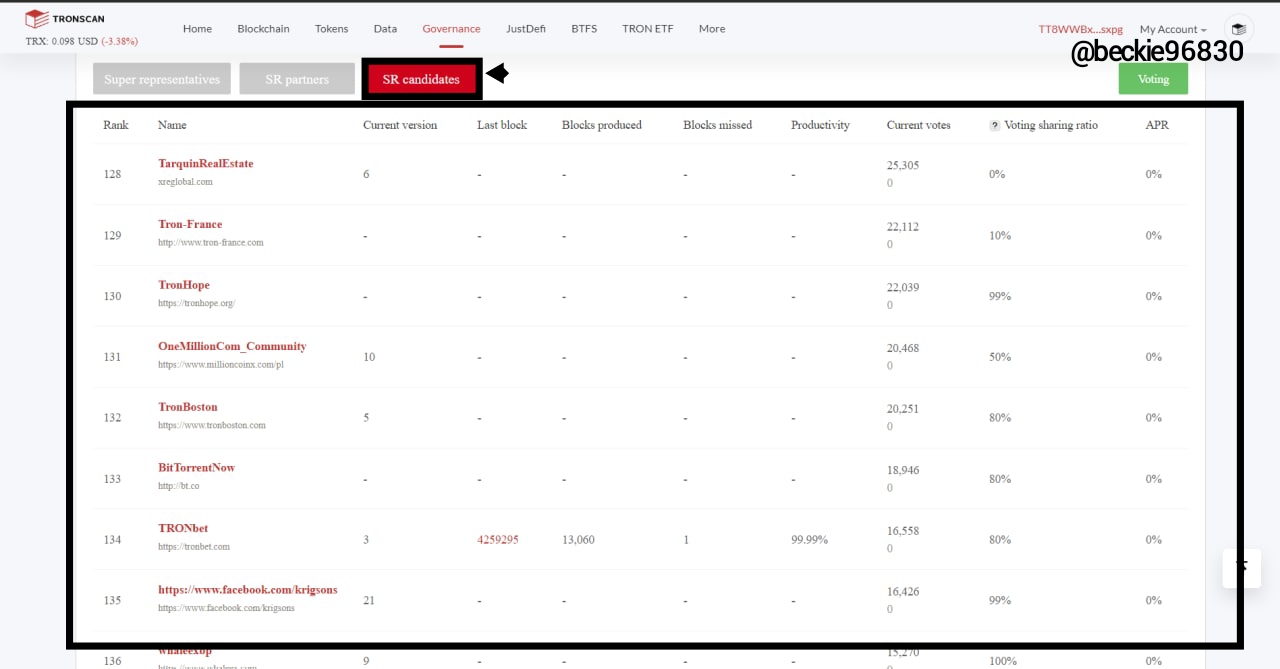
Task: Open the My Account dropdown
Action: pos(1173,30)
